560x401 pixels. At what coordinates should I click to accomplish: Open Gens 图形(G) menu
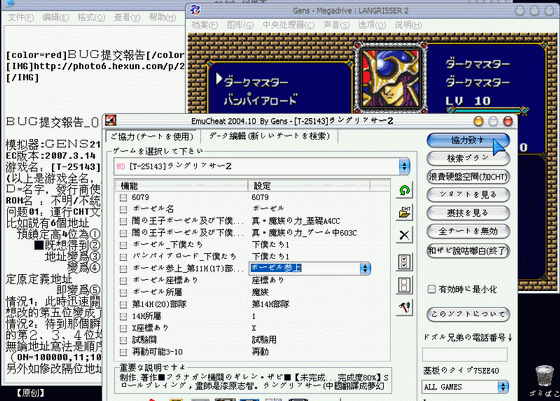tap(240, 25)
